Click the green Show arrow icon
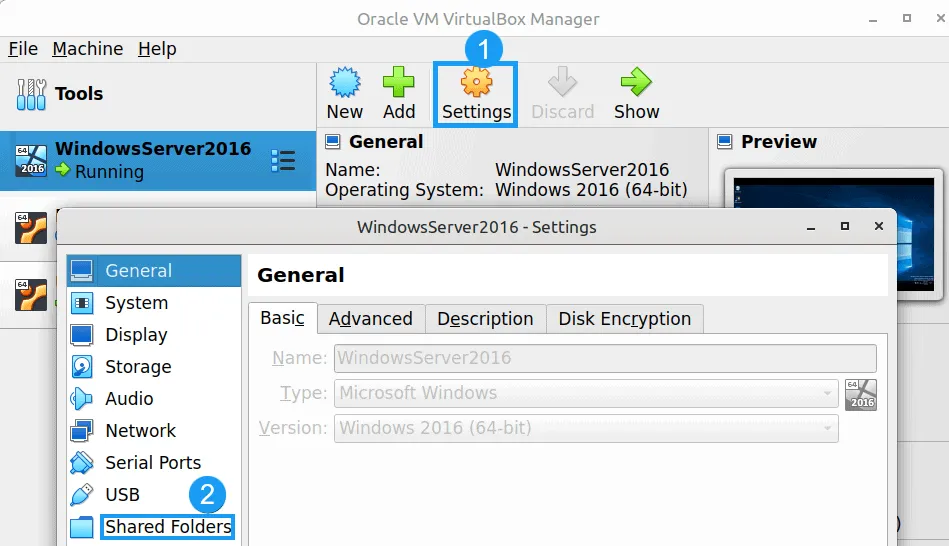This screenshot has width=949, height=546. click(x=636, y=82)
